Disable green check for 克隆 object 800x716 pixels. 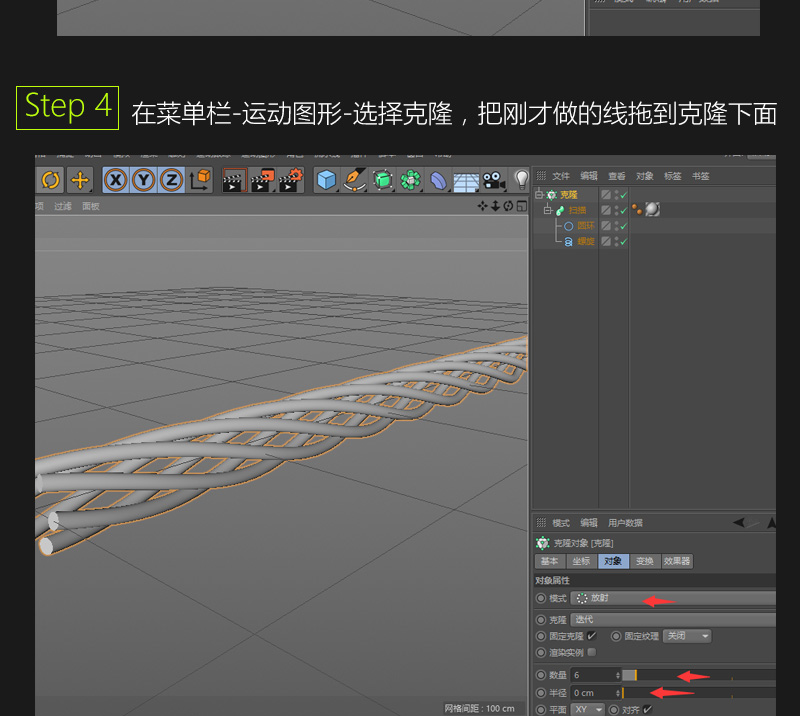pyautogui.click(x=623, y=195)
